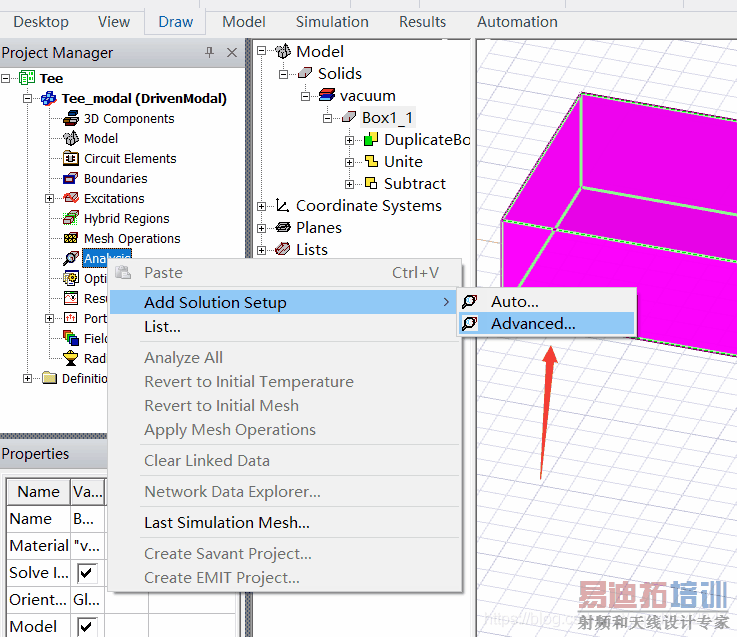
Task: Click the Hybrid Regions icon
Action: point(71,218)
